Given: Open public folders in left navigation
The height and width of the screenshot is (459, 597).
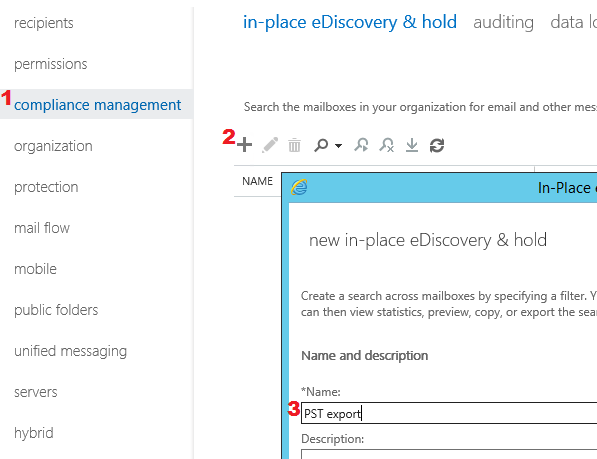Looking at the screenshot, I should click(56, 310).
